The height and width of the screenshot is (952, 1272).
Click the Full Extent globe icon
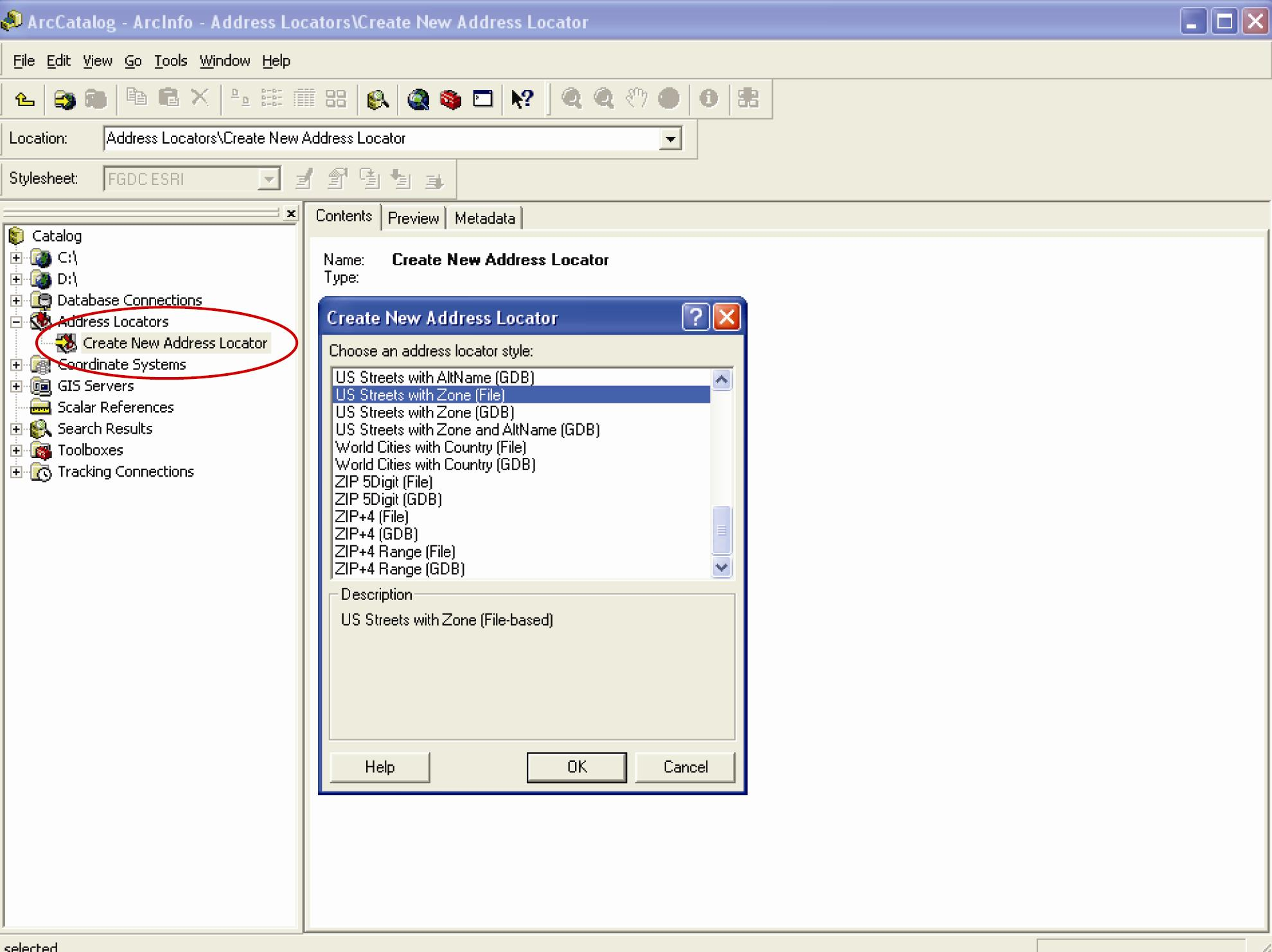pyautogui.click(x=669, y=98)
